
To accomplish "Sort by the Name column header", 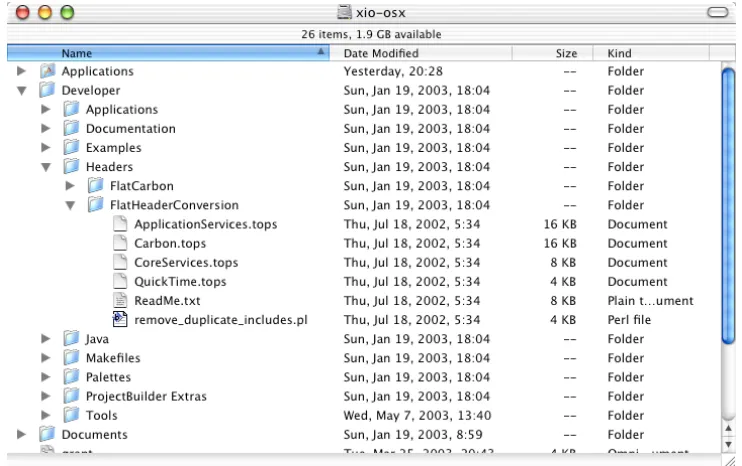I will point(168,53).
